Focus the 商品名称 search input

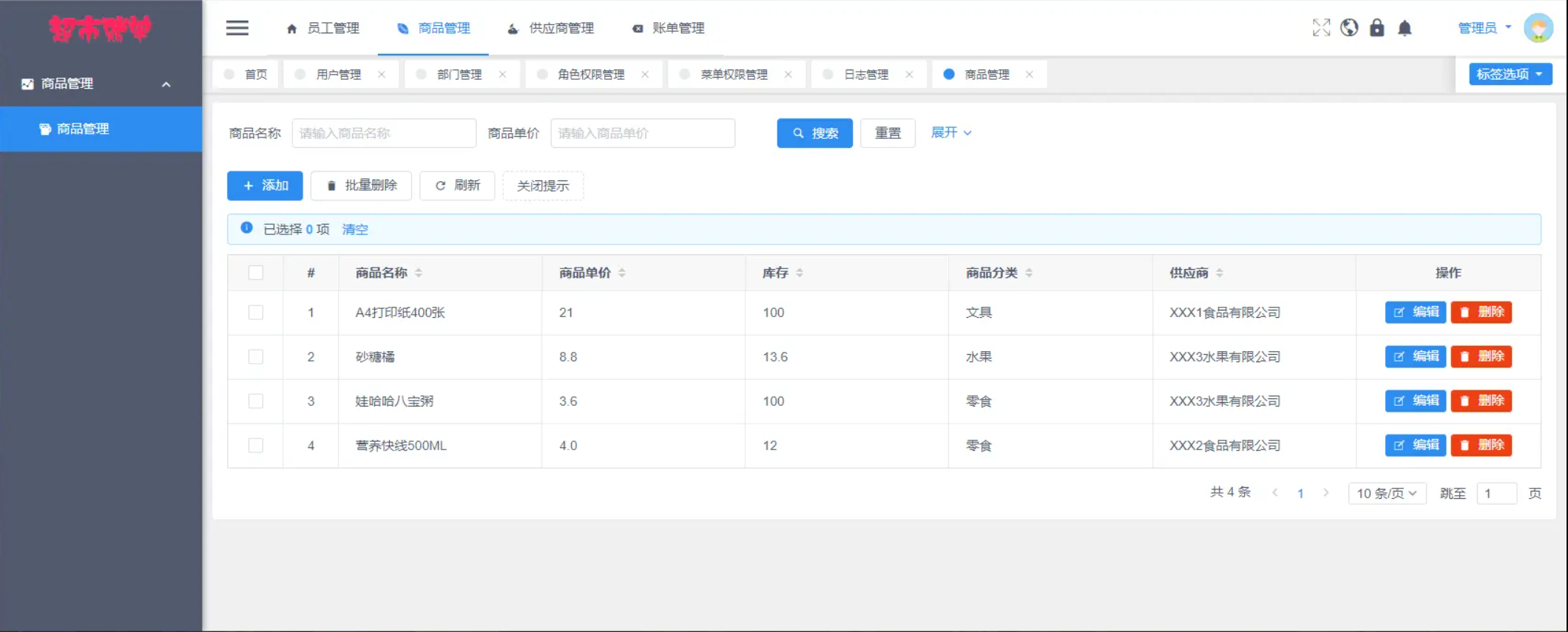click(384, 133)
